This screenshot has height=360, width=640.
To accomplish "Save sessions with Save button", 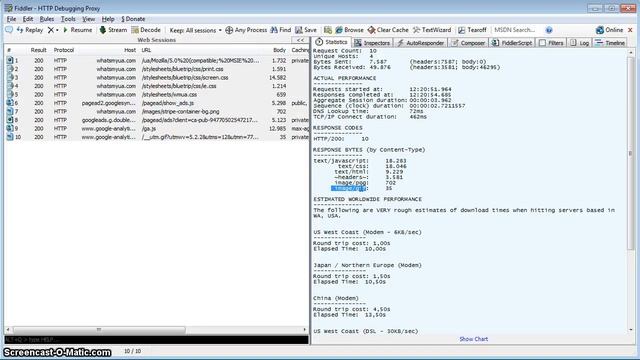I will tap(306, 30).
